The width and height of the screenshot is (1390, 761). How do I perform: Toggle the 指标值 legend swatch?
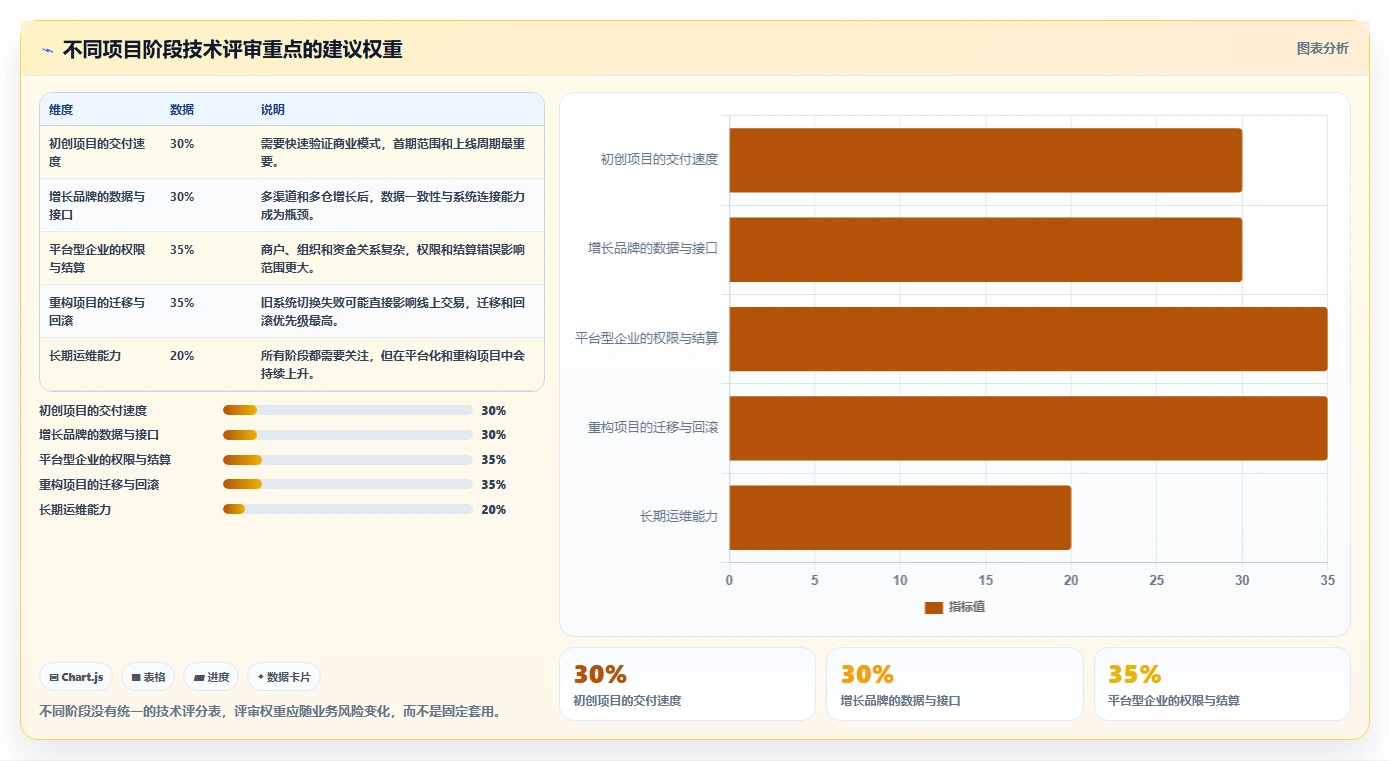[934, 607]
